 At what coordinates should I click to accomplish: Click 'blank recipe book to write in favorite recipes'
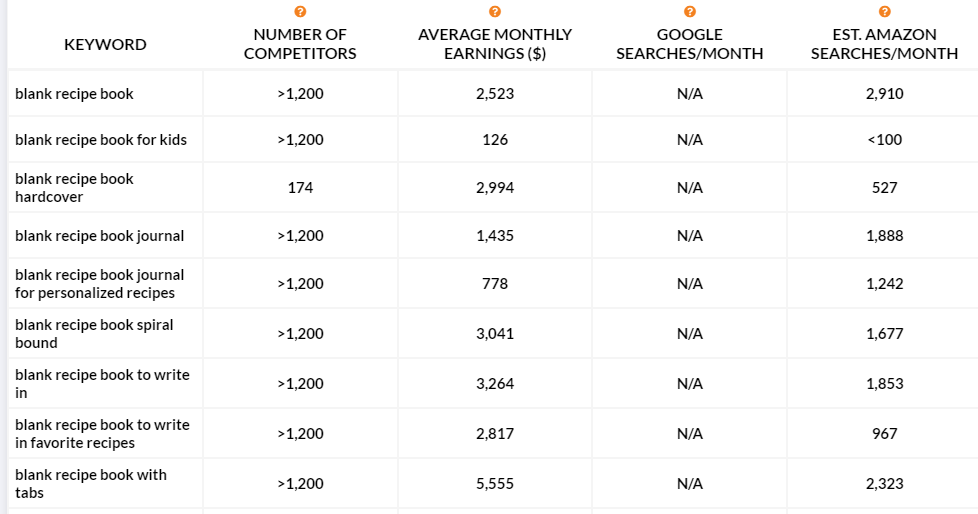pos(102,434)
